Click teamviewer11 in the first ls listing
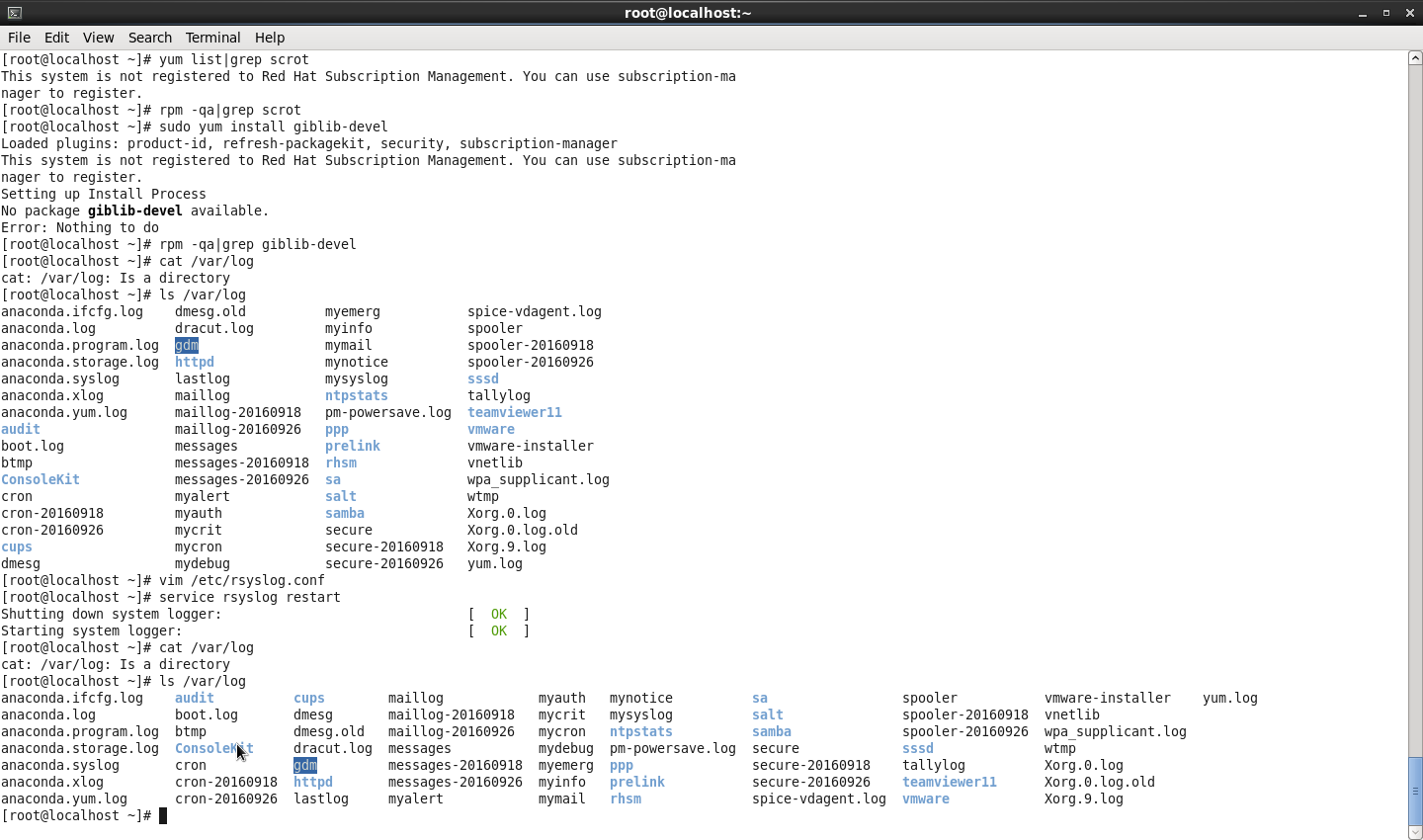Viewport: 1423px width, 840px height. click(x=515, y=412)
